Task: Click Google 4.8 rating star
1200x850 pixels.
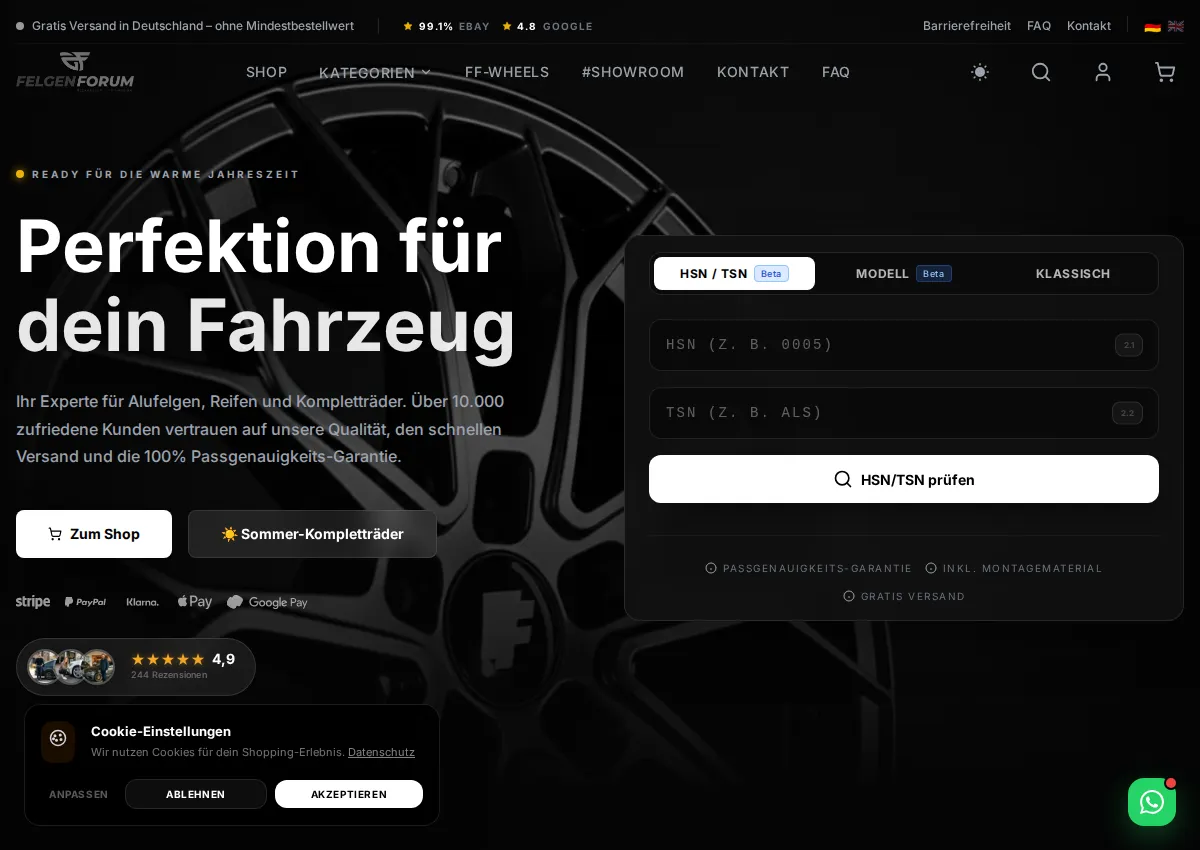Action: [x=507, y=26]
